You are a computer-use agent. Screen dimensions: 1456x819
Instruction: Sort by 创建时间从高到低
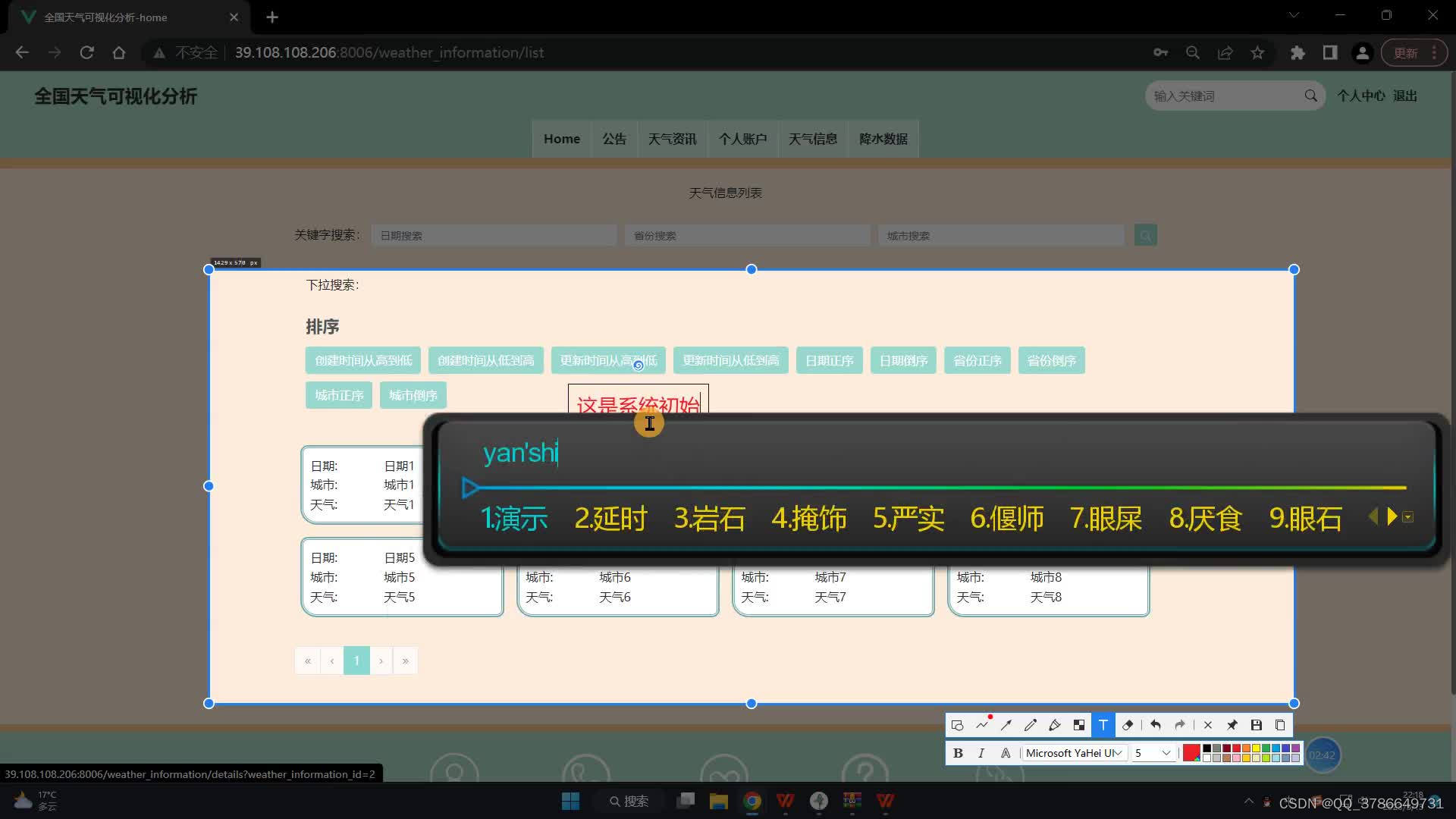pyautogui.click(x=363, y=360)
